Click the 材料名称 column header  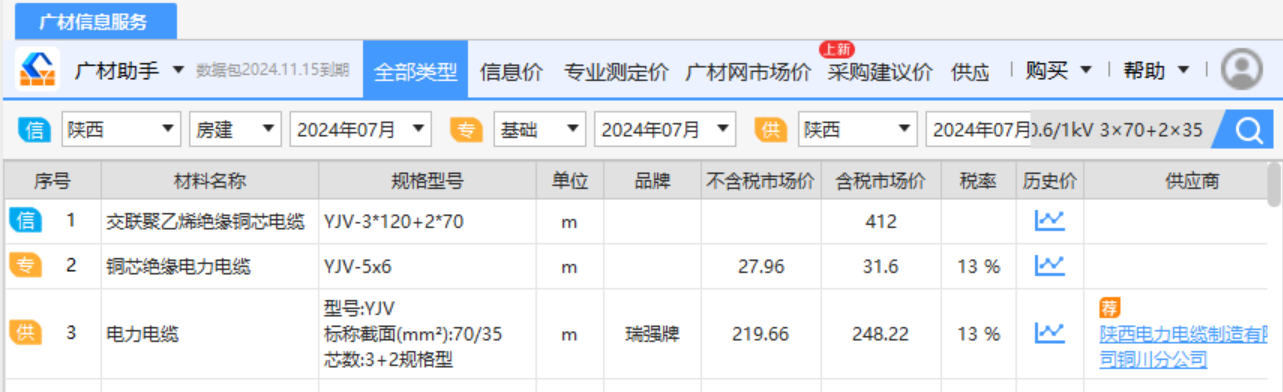click(210, 181)
